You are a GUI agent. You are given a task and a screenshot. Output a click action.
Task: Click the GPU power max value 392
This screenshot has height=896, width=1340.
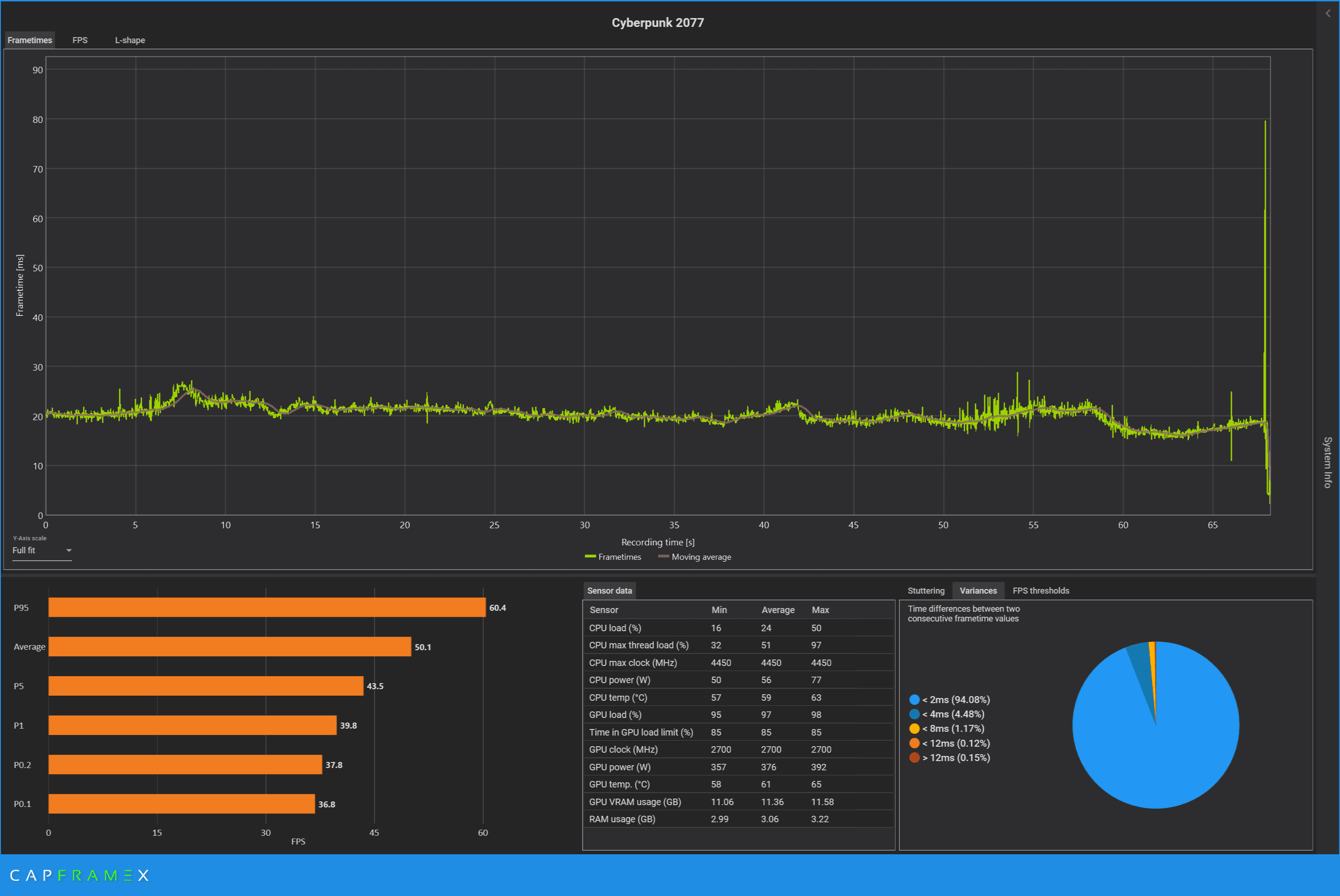pyautogui.click(x=818, y=767)
